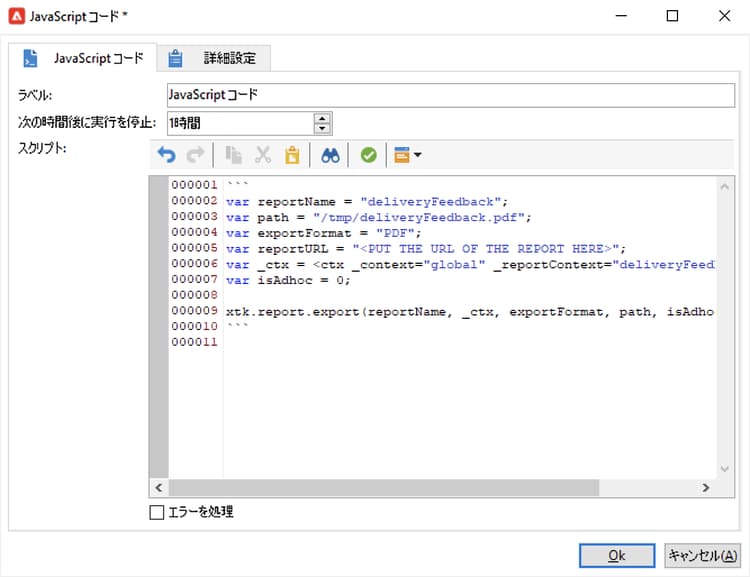Click the backticks on line 000010
Screen dimensions: 750x577
click(x=237, y=325)
